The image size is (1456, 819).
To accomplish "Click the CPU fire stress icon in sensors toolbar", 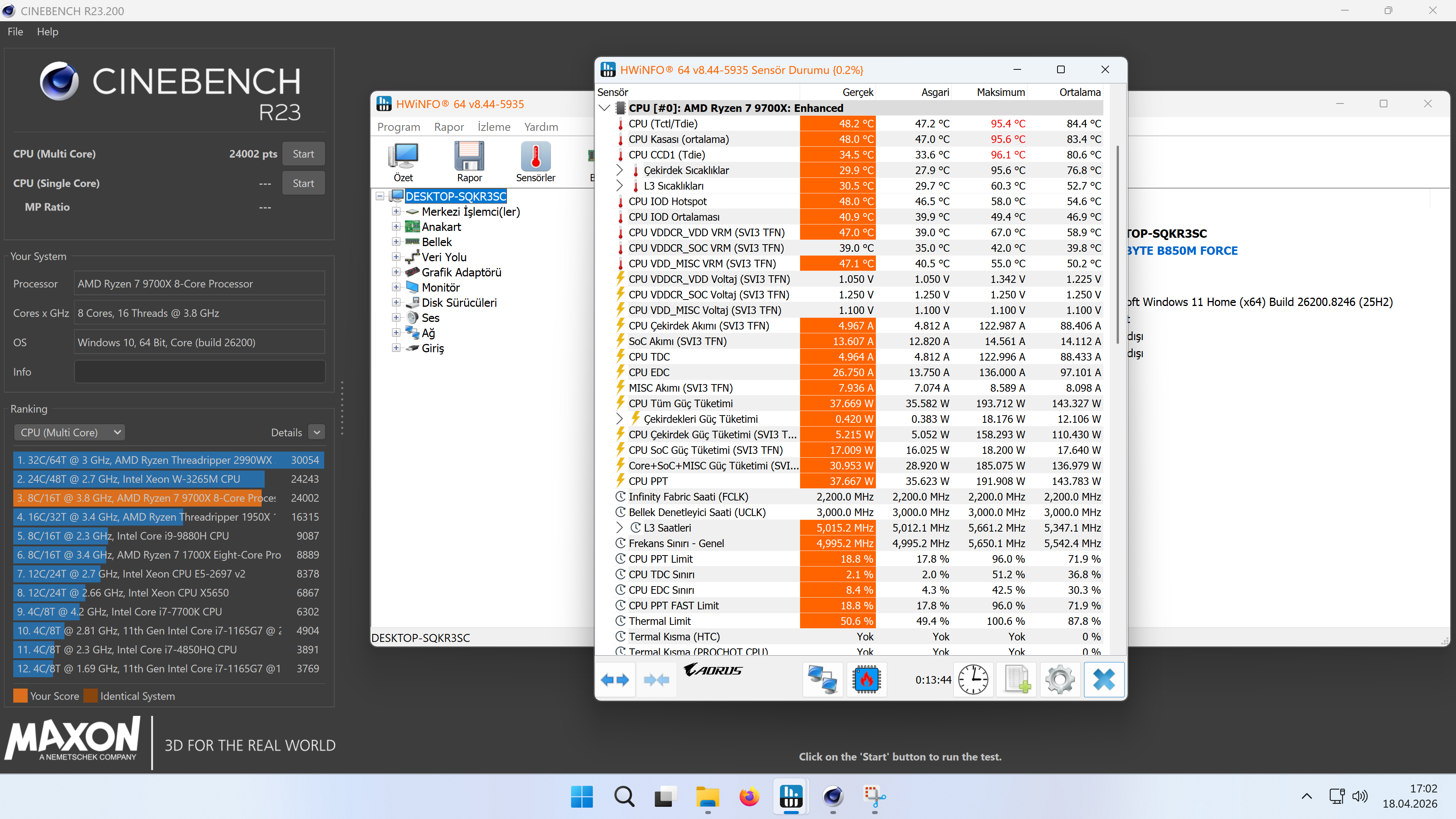I will point(866,679).
